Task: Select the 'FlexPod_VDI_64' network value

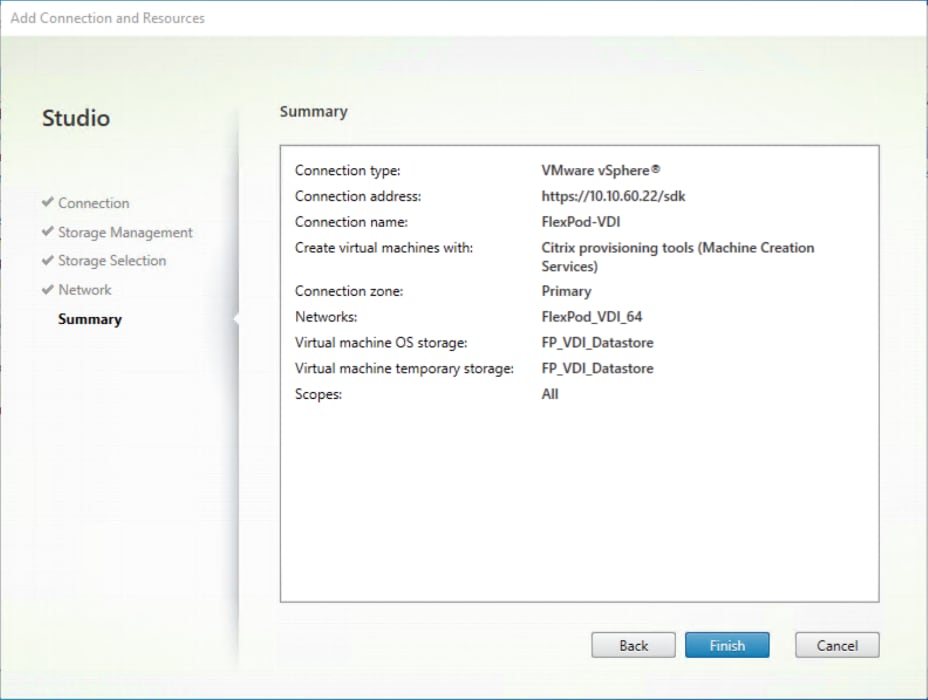Action: tap(592, 317)
